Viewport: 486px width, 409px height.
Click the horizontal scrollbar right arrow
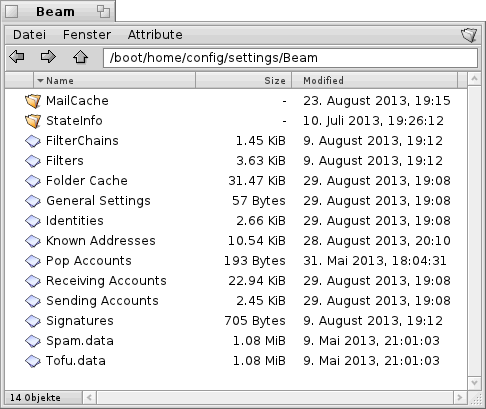tap(460, 397)
